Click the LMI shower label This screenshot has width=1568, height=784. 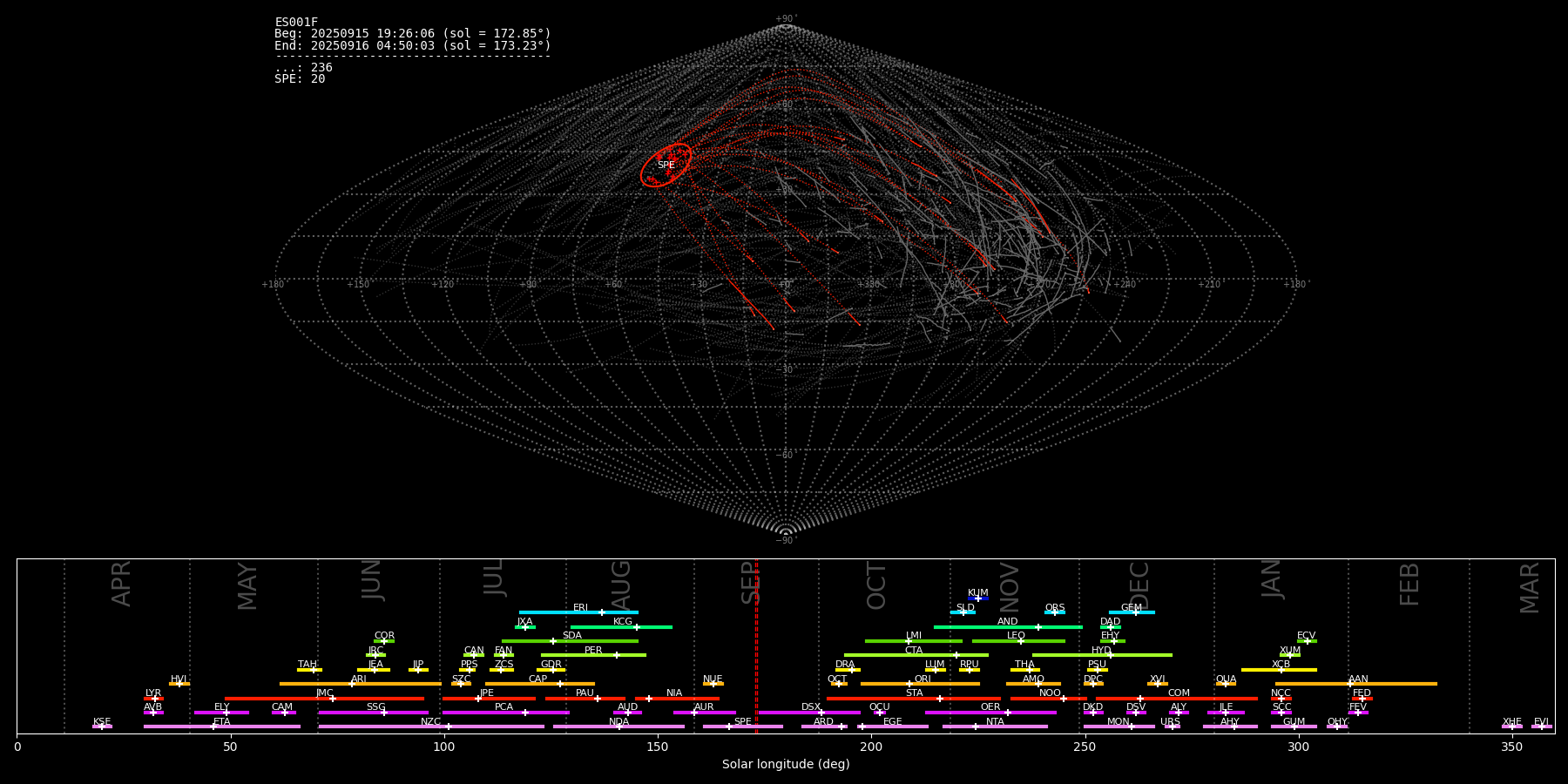point(914,636)
